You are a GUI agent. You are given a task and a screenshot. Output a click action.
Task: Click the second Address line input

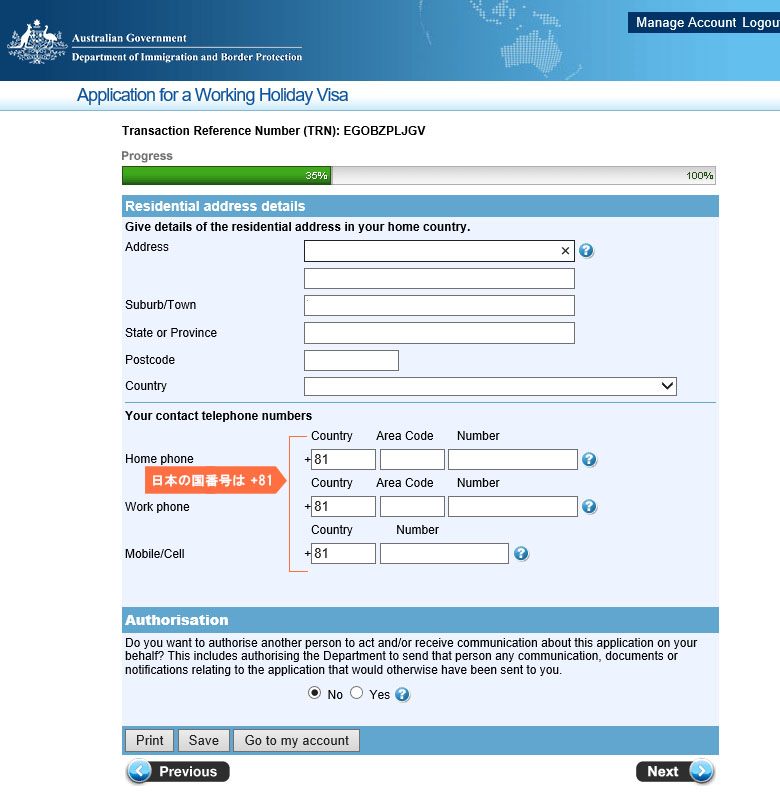439,278
